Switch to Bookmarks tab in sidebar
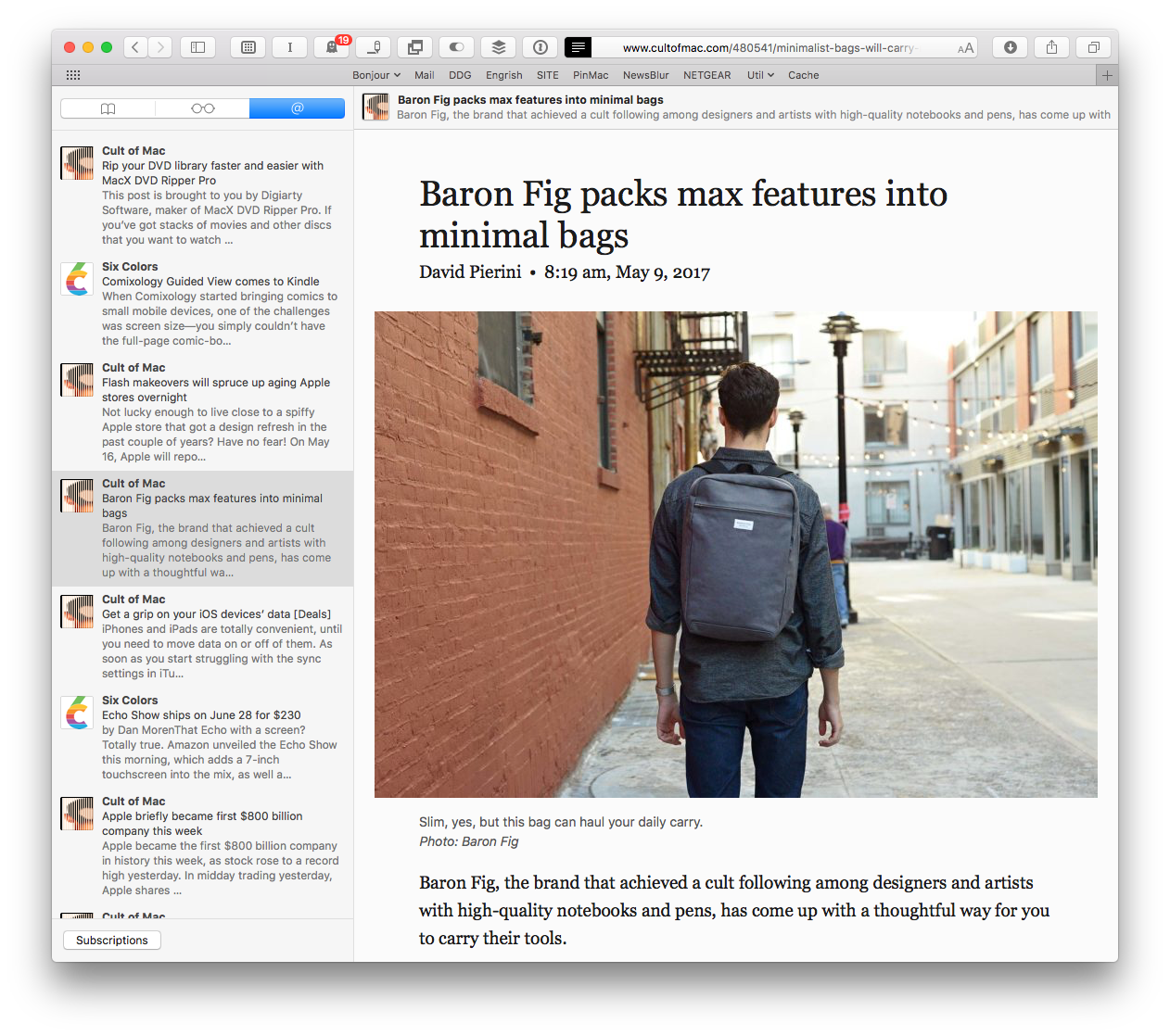The image size is (1170, 1036). click(x=108, y=108)
